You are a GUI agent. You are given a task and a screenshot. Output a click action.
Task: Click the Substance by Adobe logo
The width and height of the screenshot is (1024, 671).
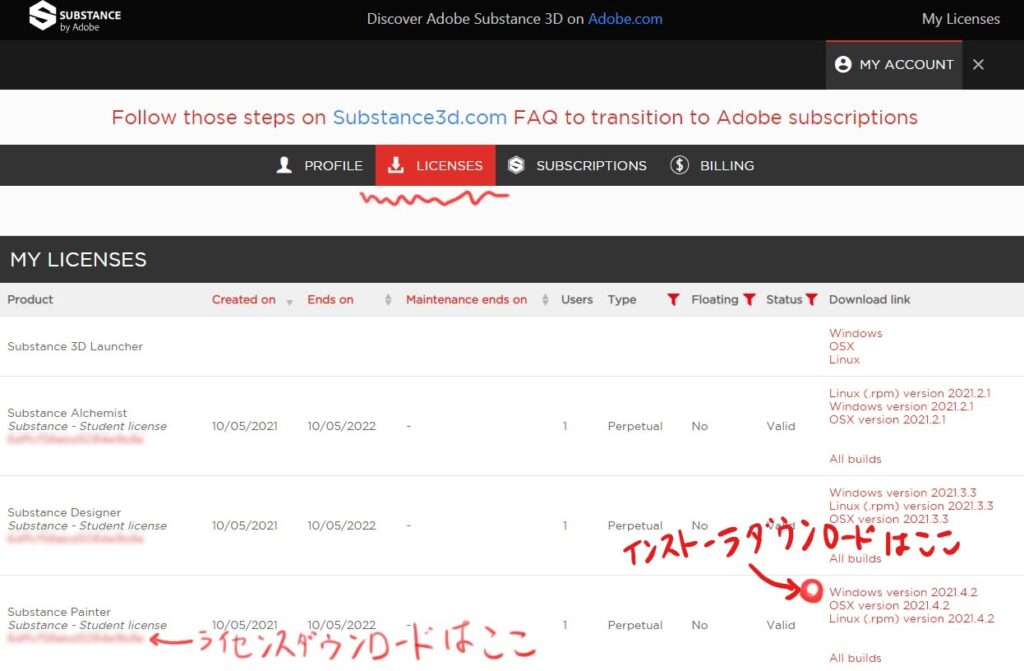(x=75, y=18)
